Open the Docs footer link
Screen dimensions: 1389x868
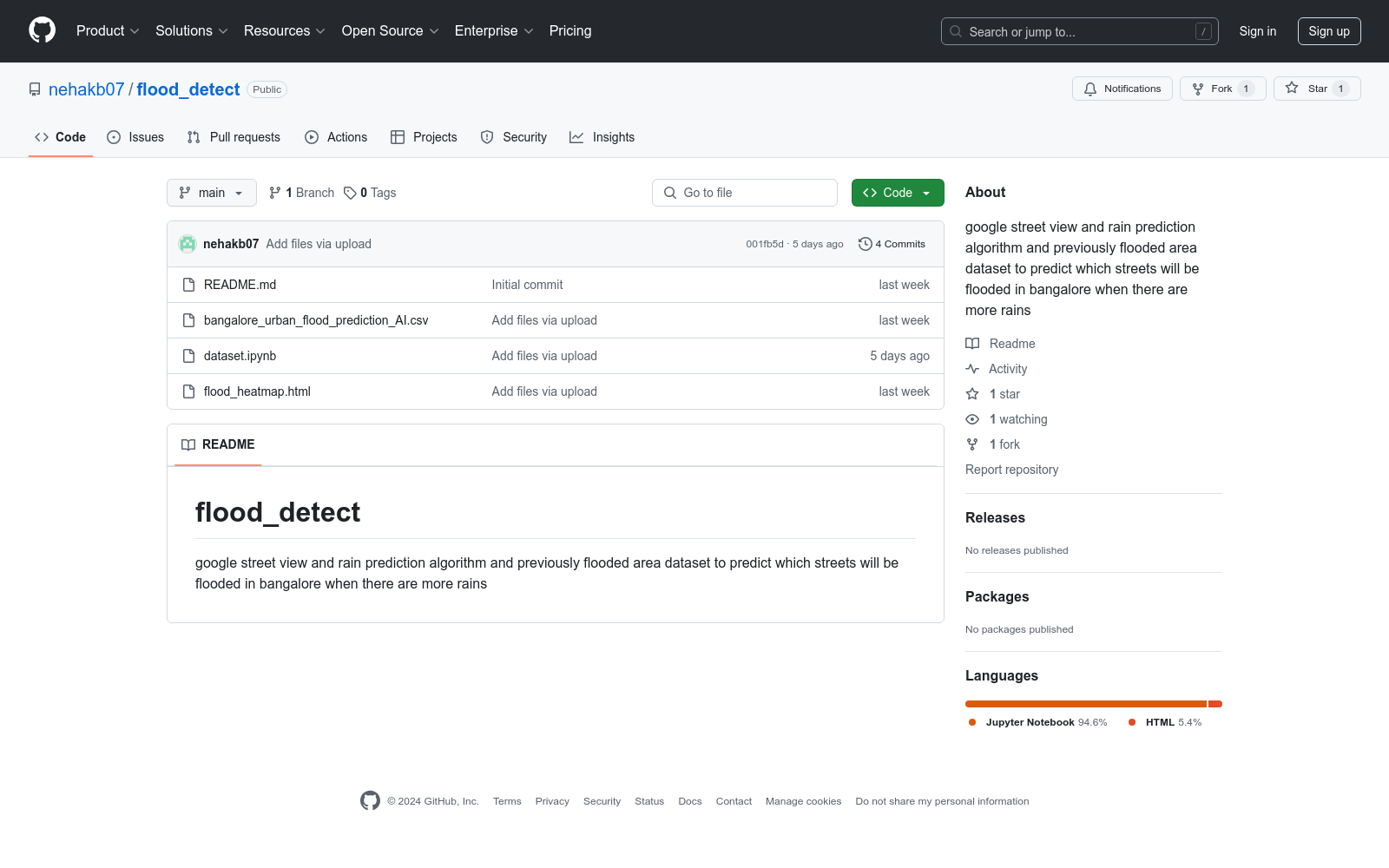click(x=690, y=801)
